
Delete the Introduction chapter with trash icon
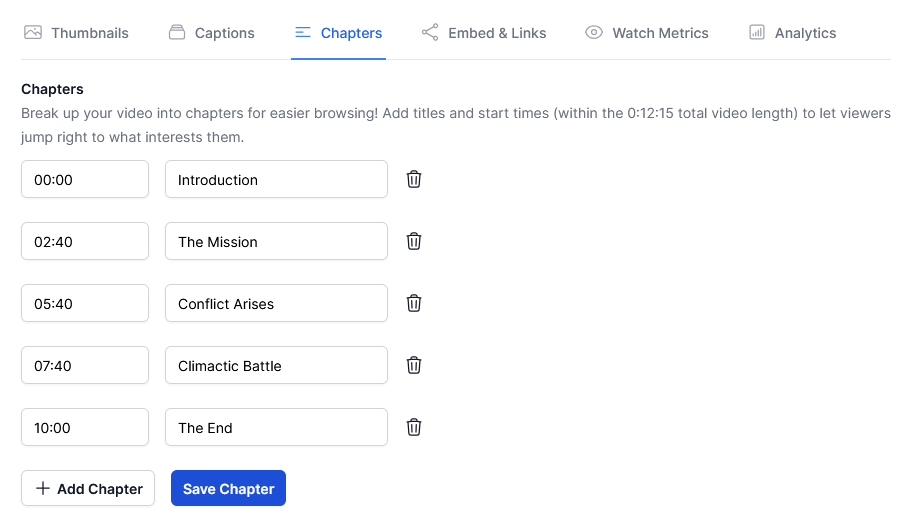[x=414, y=179]
